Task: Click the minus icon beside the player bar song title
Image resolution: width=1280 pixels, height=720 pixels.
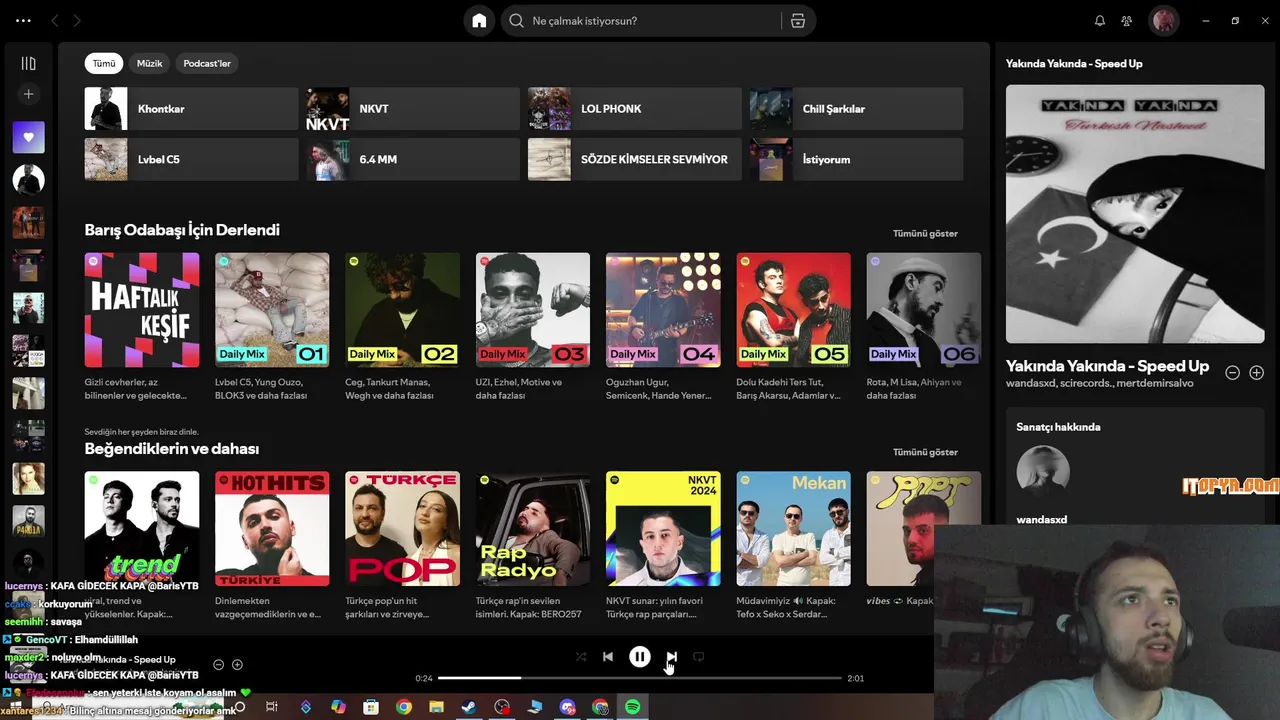Action: [x=218, y=665]
